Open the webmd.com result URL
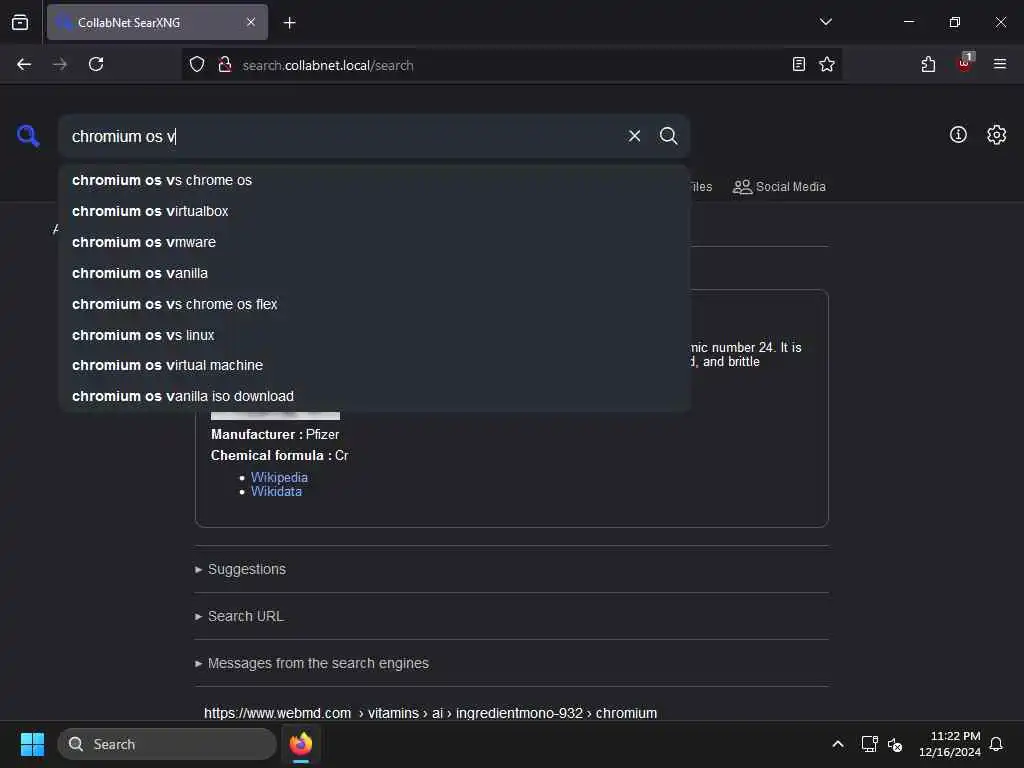The height and width of the screenshot is (768, 1024). tap(430, 713)
